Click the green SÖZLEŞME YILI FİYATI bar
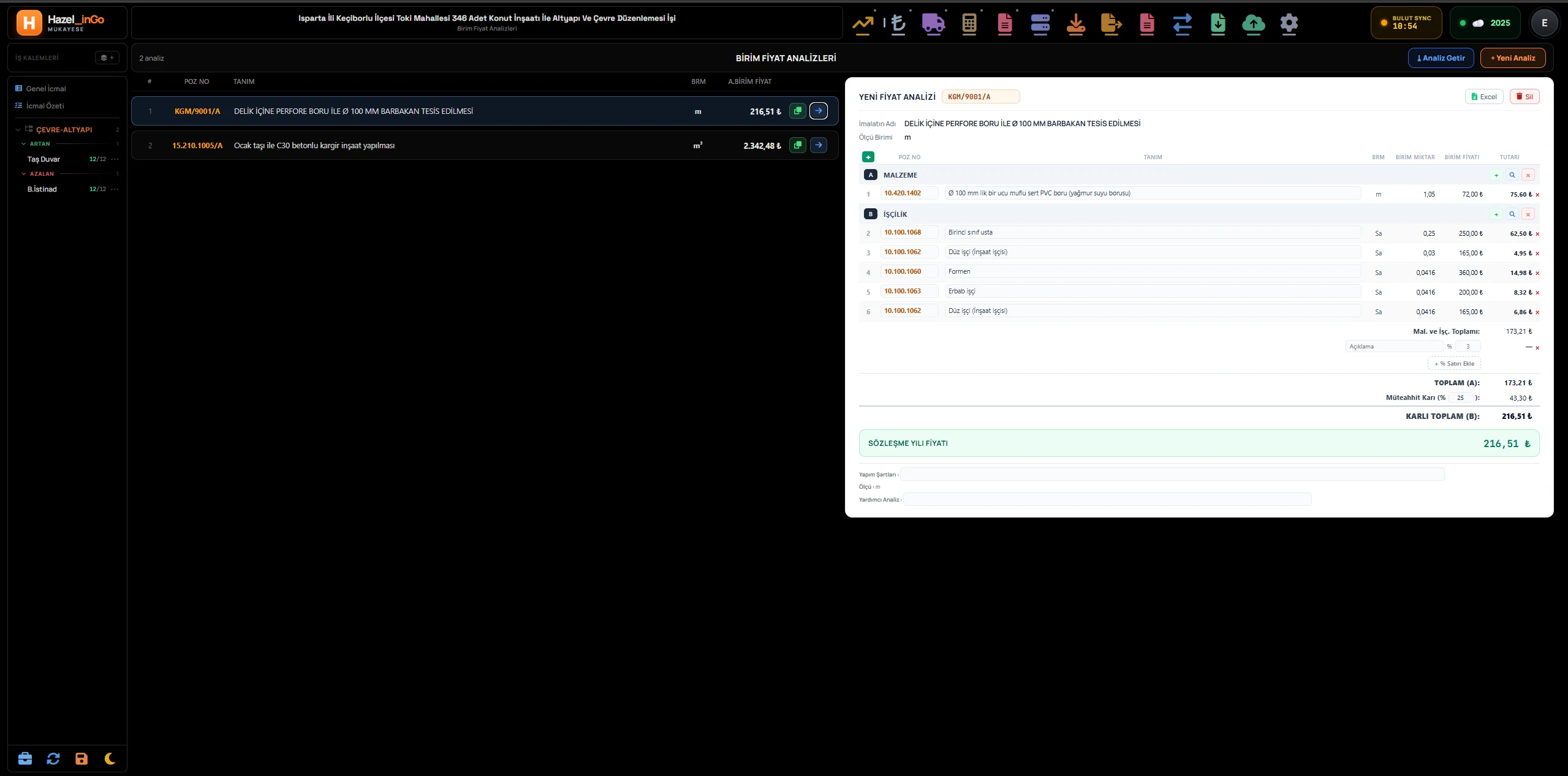The height and width of the screenshot is (776, 1568). click(x=1199, y=443)
